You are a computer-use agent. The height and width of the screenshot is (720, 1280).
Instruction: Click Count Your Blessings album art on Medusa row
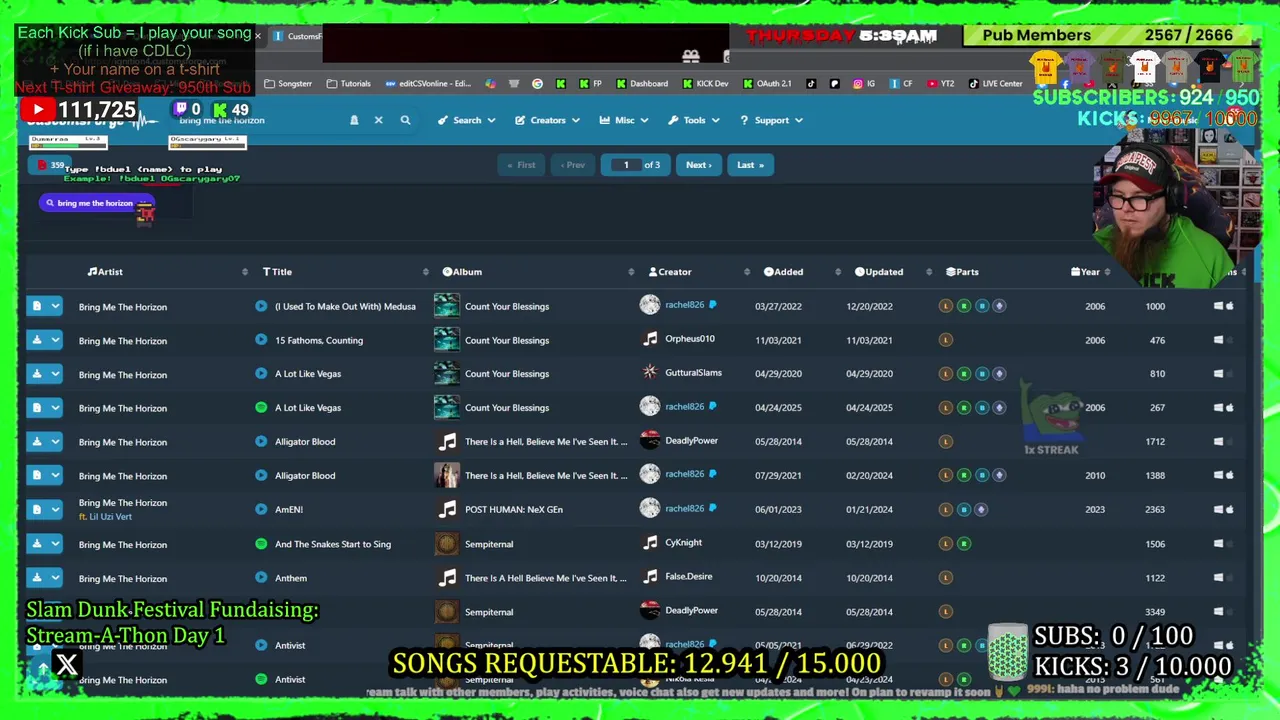coord(447,306)
